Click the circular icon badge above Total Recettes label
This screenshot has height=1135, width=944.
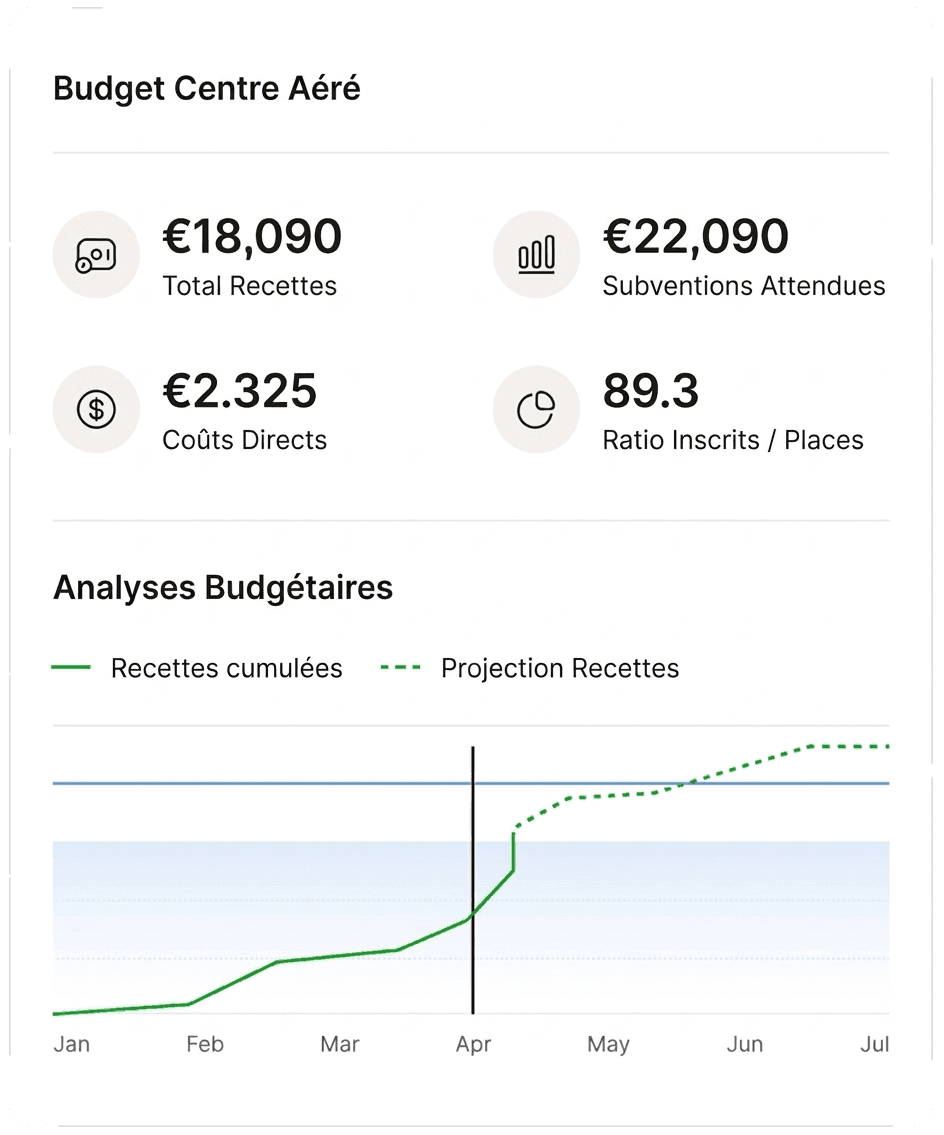[x=96, y=254]
